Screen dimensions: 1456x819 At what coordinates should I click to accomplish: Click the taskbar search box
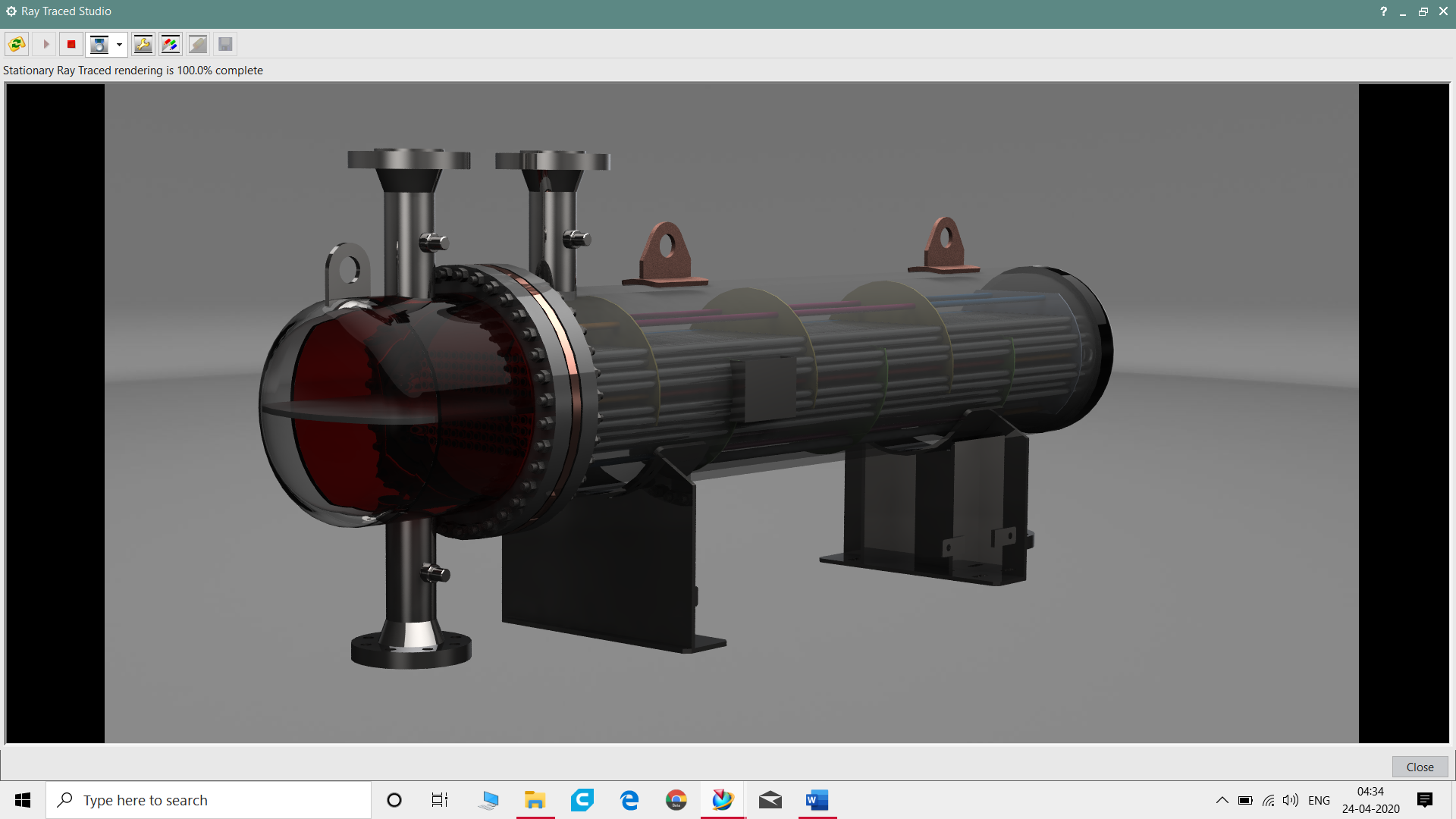[x=209, y=800]
